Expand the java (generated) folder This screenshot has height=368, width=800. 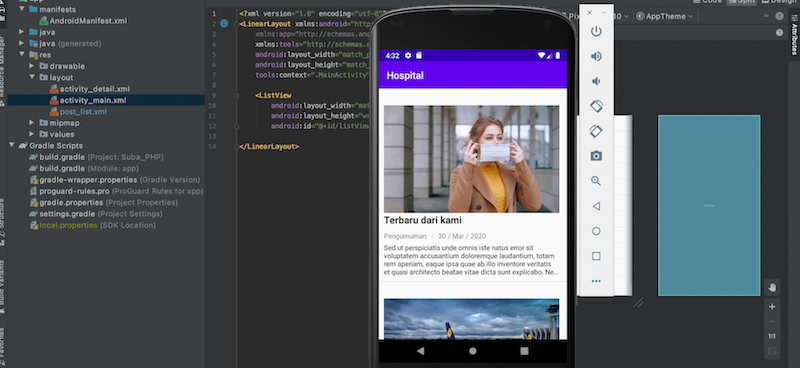point(21,43)
